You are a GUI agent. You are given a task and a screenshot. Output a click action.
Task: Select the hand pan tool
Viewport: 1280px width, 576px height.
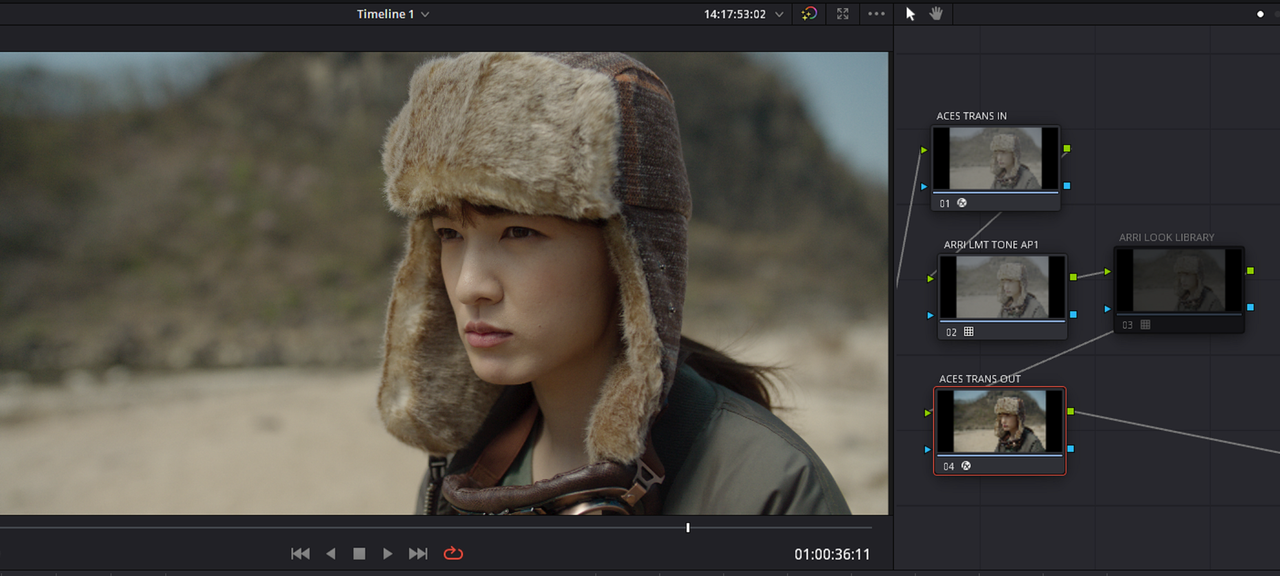pyautogui.click(x=937, y=14)
